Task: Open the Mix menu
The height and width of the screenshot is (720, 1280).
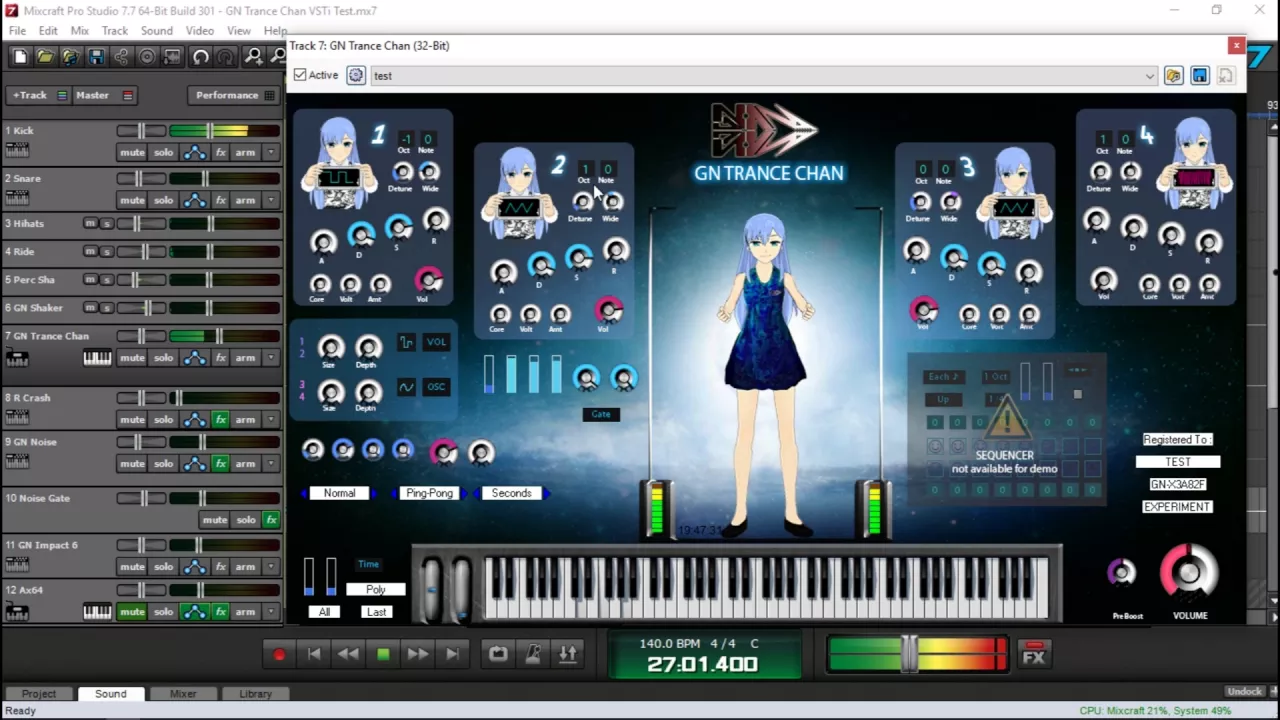Action: tap(80, 31)
